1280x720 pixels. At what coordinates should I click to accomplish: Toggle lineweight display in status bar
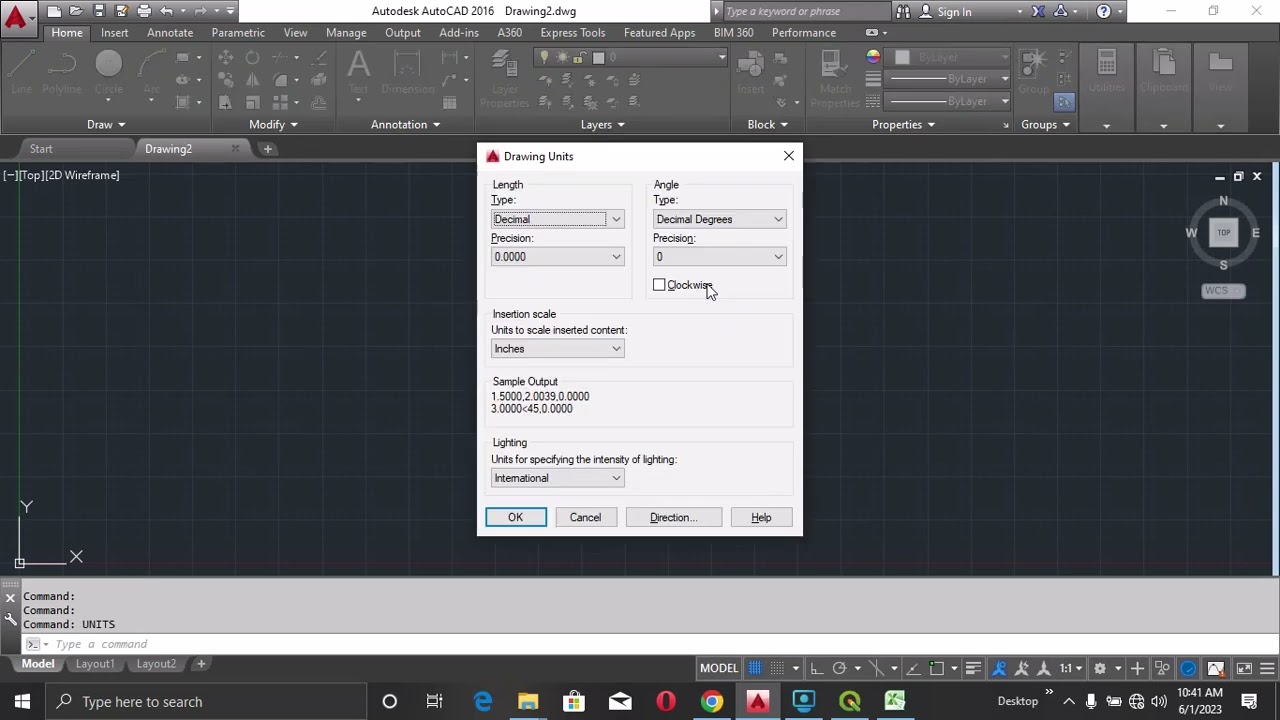point(974,668)
